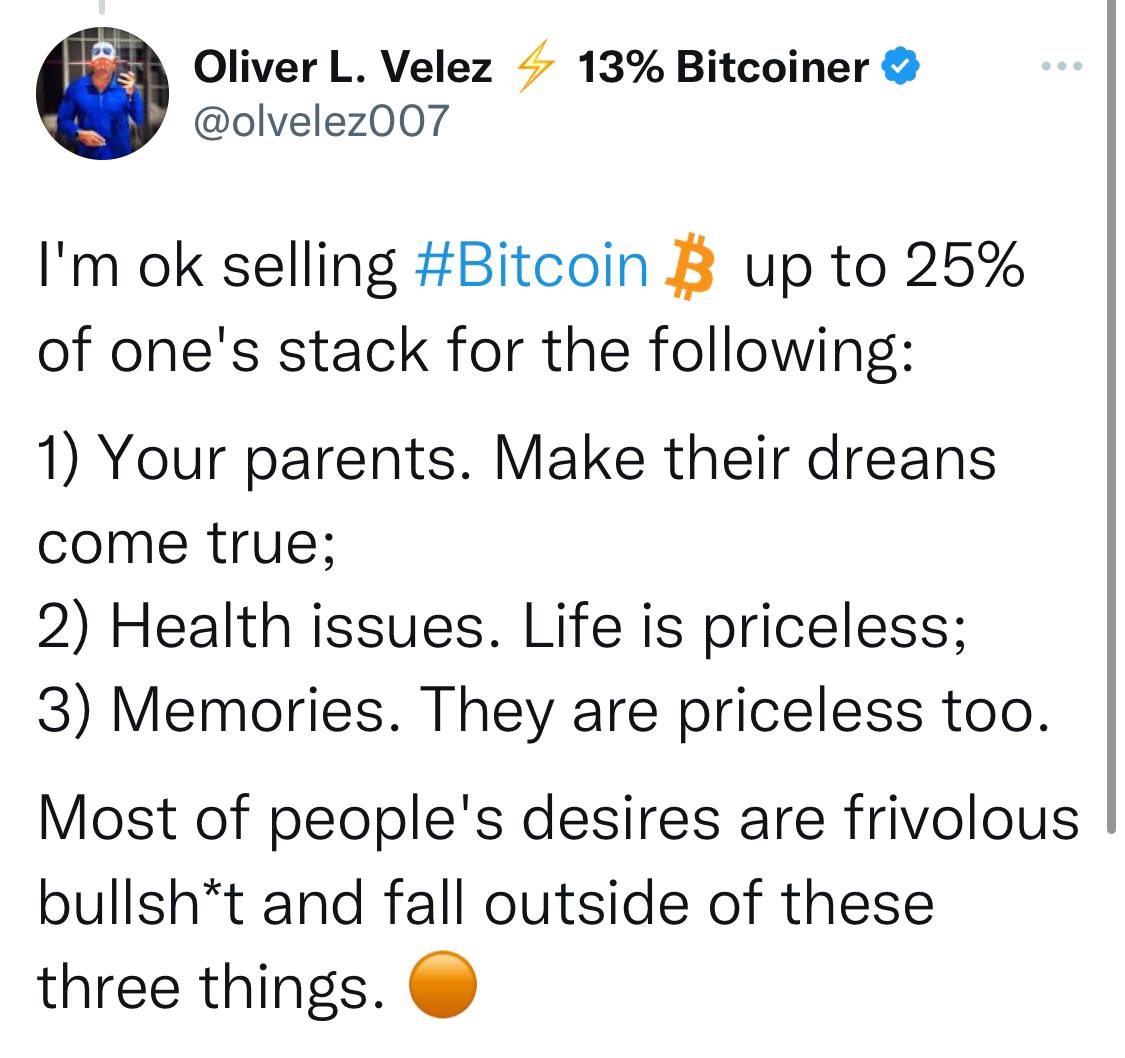Open the tweet's three-dot more options menu
This screenshot has height=1058, width=1125.
point(1060,66)
